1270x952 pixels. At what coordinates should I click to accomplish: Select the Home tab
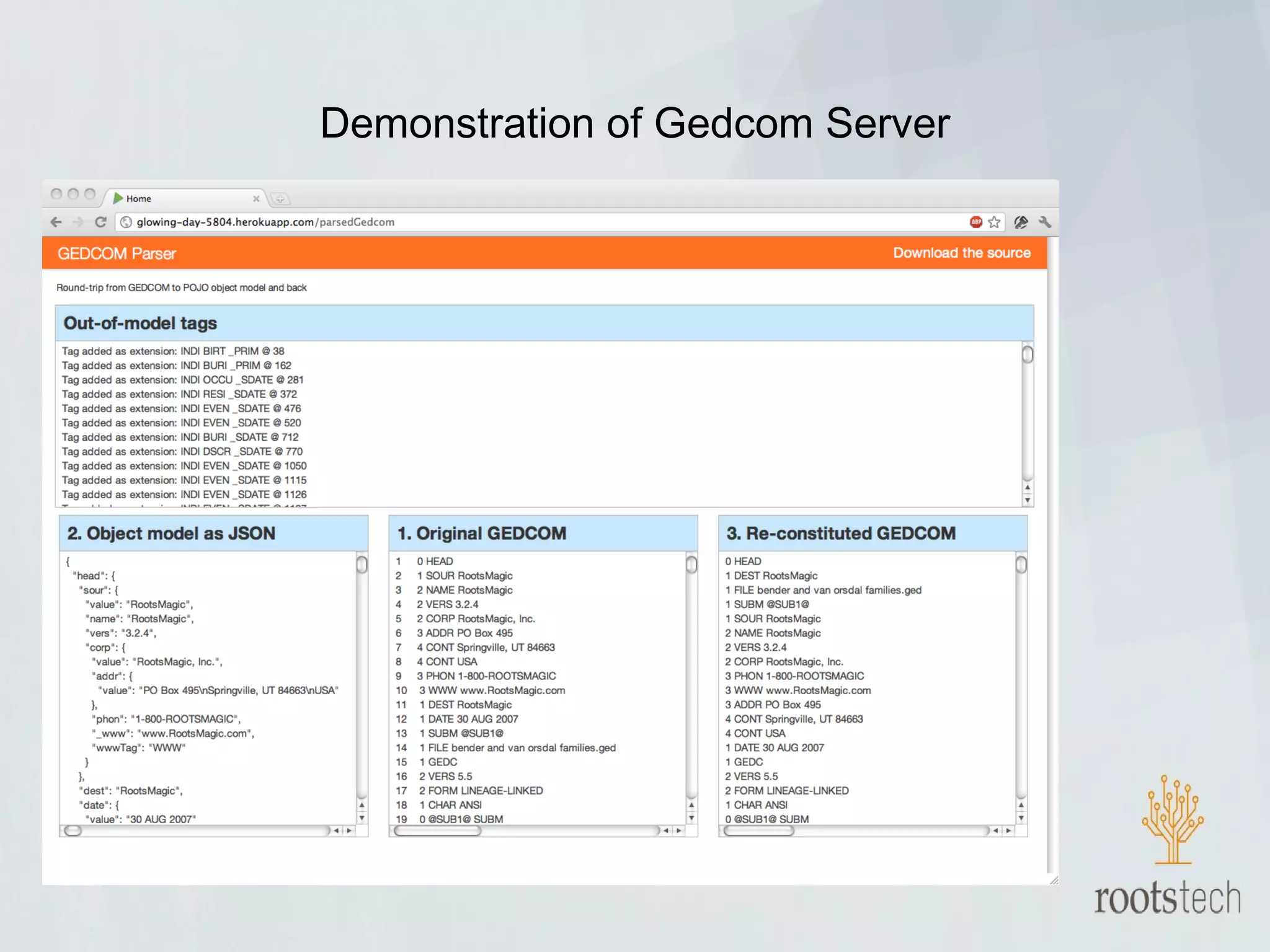[185, 198]
